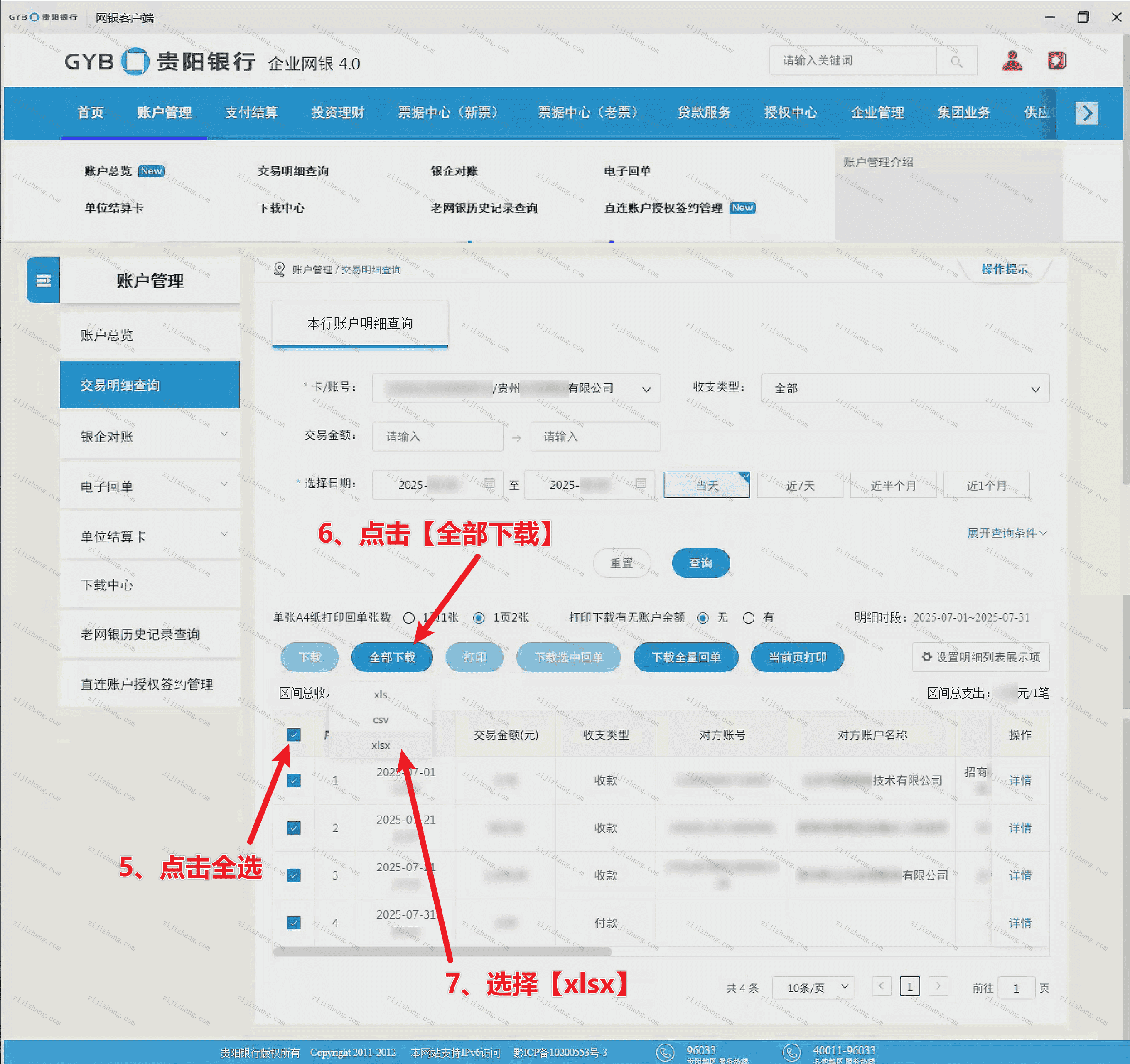The height and width of the screenshot is (1064, 1130).
Task: Open end date calendar icon
Action: click(x=641, y=484)
